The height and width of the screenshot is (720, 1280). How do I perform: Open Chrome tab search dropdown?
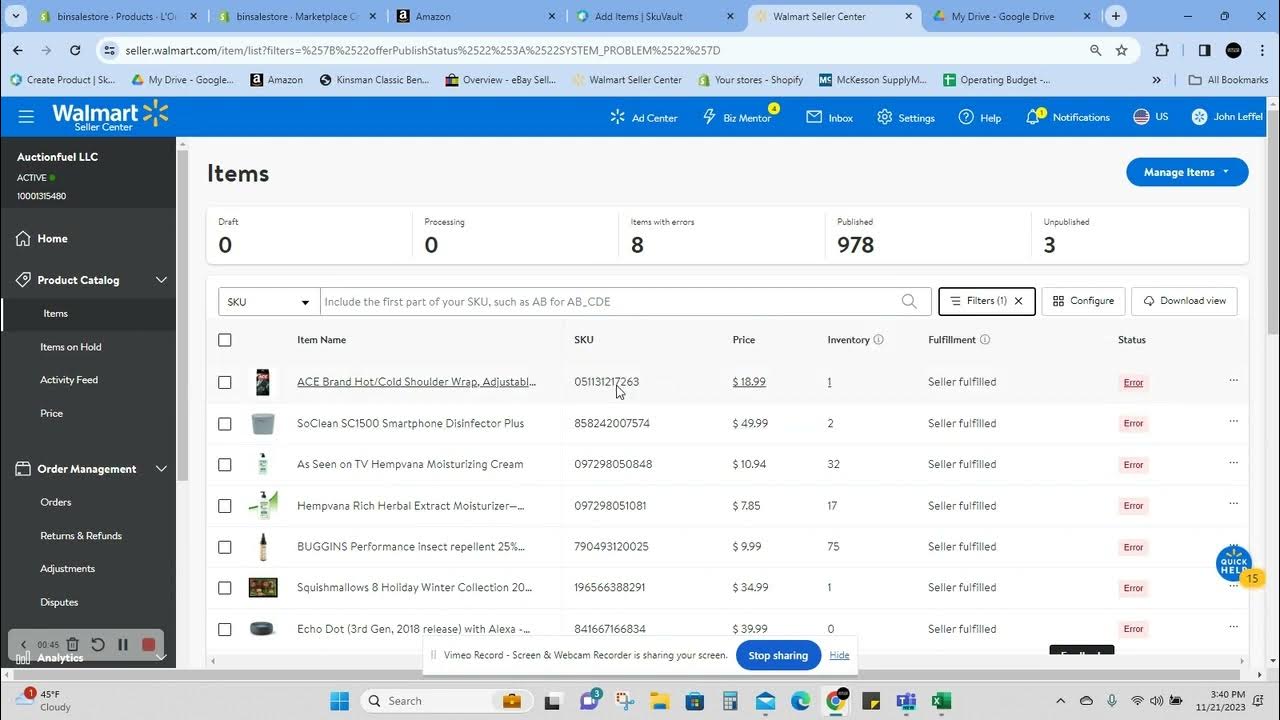(17, 16)
